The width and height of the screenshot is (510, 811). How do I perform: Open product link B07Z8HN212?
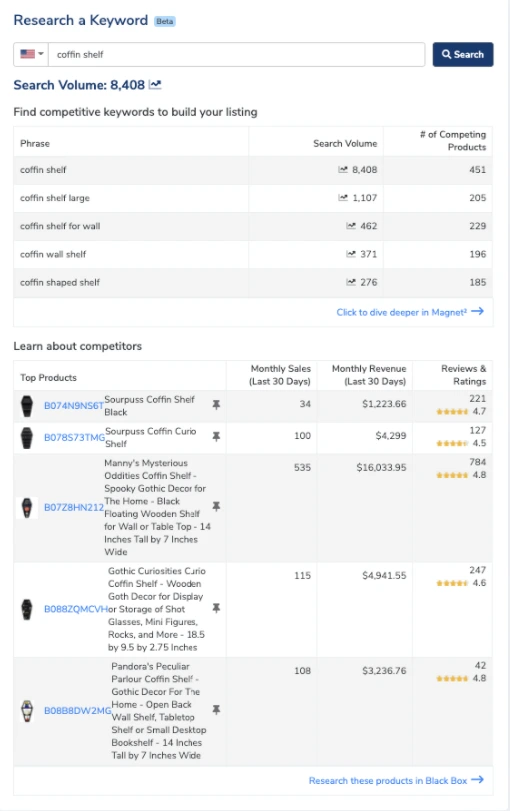pyautogui.click(x=74, y=507)
